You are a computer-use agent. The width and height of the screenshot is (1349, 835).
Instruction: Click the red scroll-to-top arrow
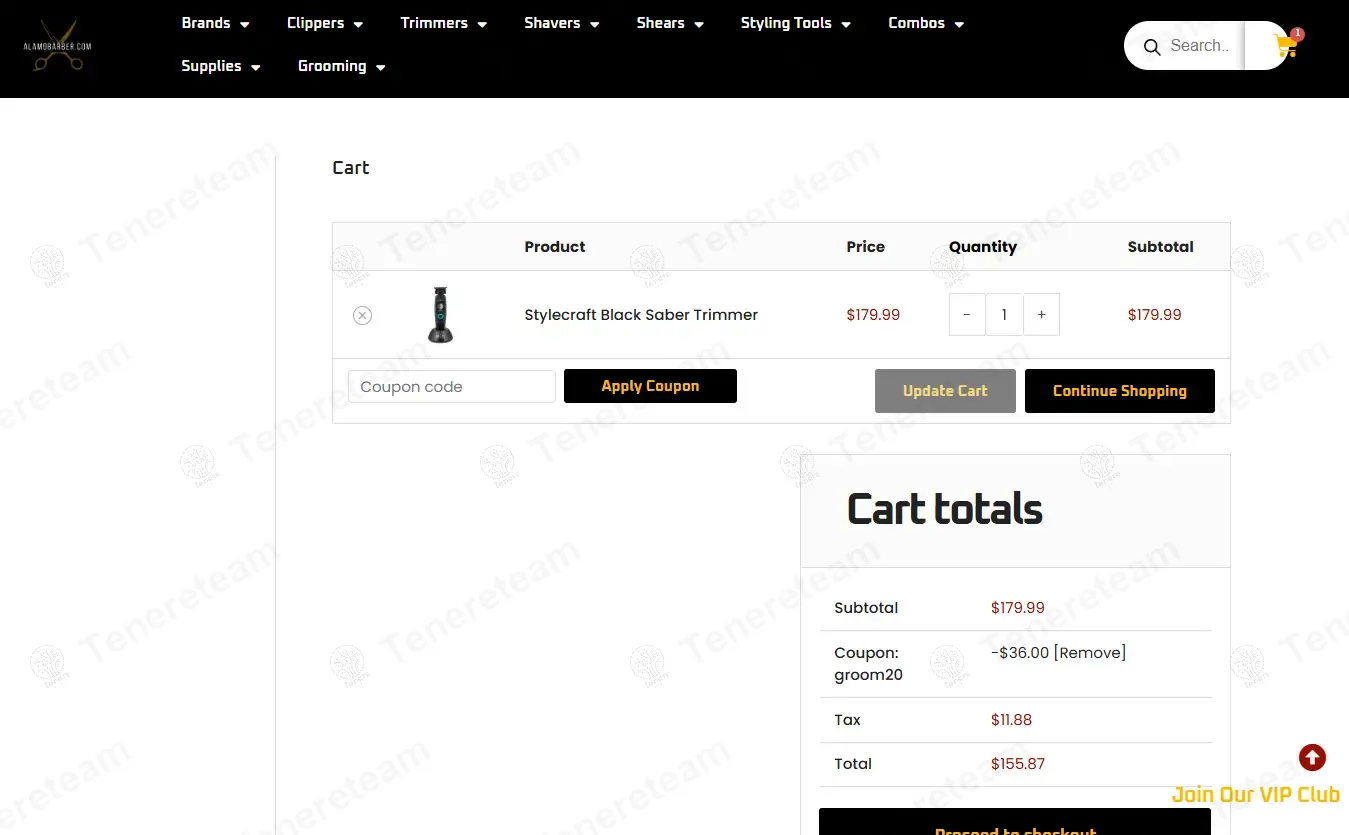1312,758
